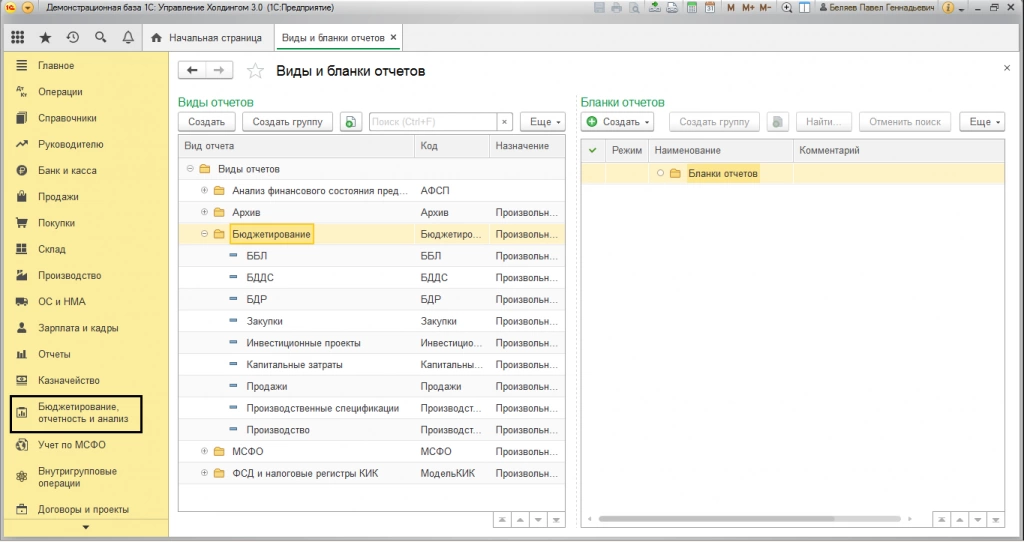Collapse the Бюджетирование folder node
This screenshot has width=1024, height=542.
tap(204, 234)
